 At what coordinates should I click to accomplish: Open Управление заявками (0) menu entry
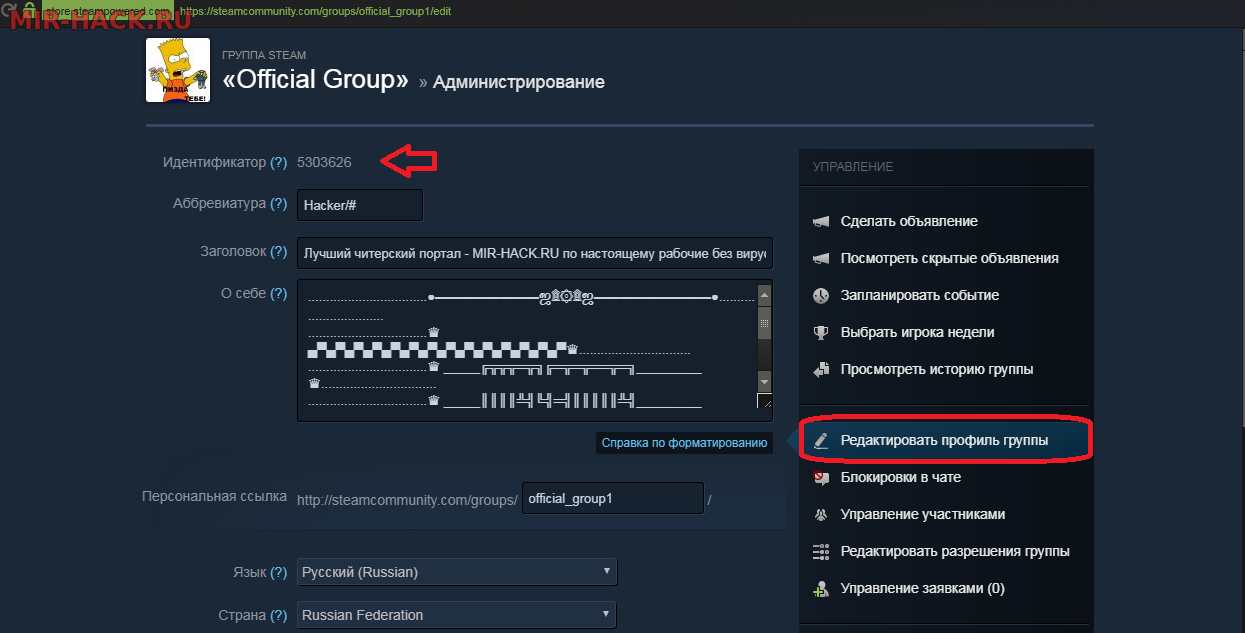(x=922, y=589)
